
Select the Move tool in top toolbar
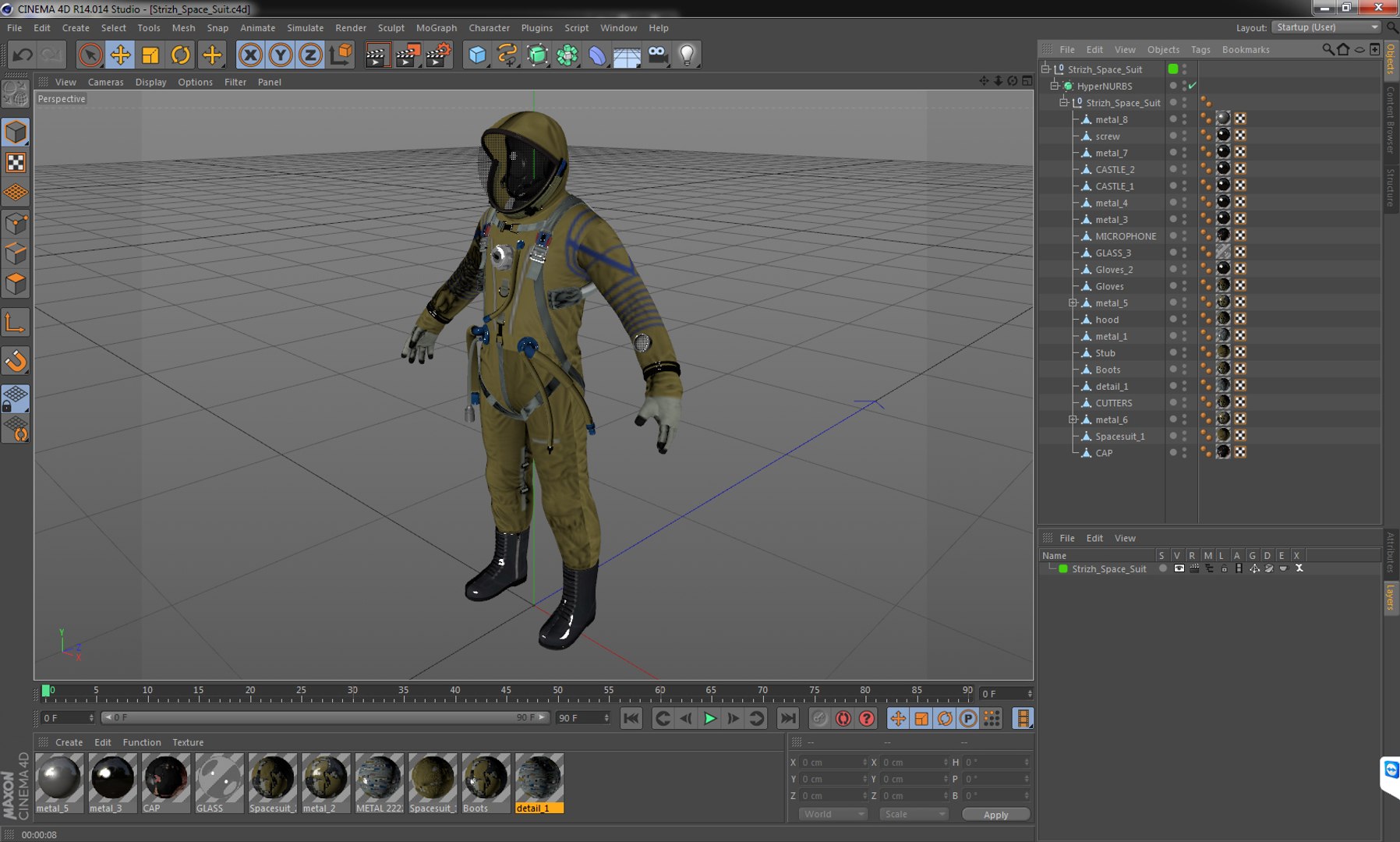(x=120, y=55)
